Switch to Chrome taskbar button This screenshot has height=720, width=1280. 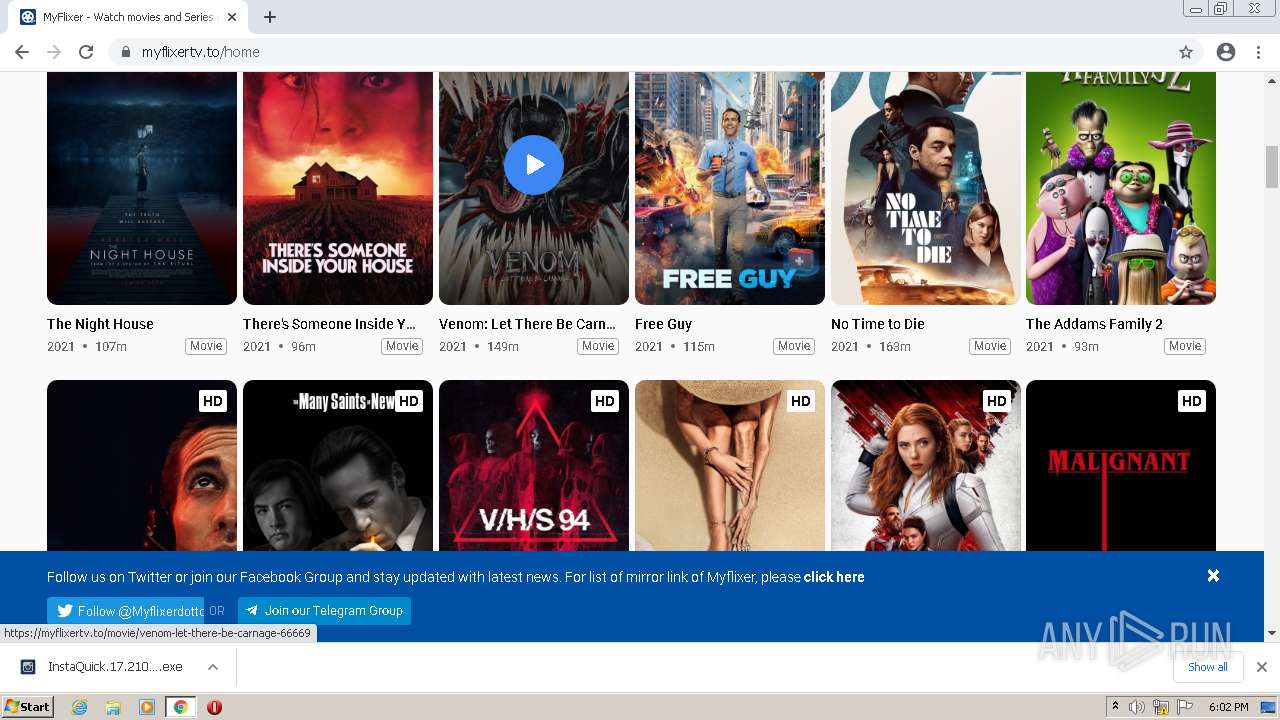180,707
